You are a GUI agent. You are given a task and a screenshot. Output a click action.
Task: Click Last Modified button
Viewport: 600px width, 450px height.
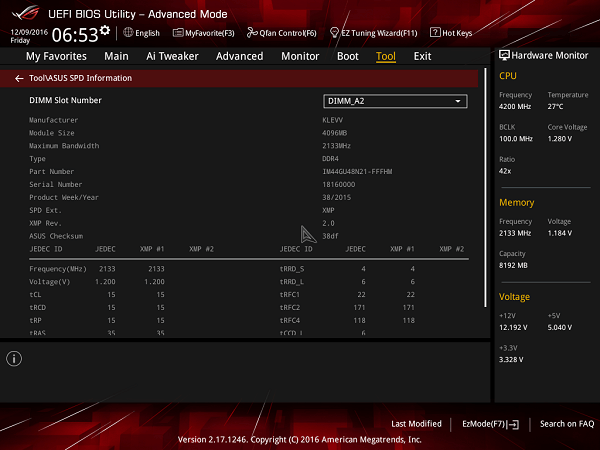[x=416, y=424]
